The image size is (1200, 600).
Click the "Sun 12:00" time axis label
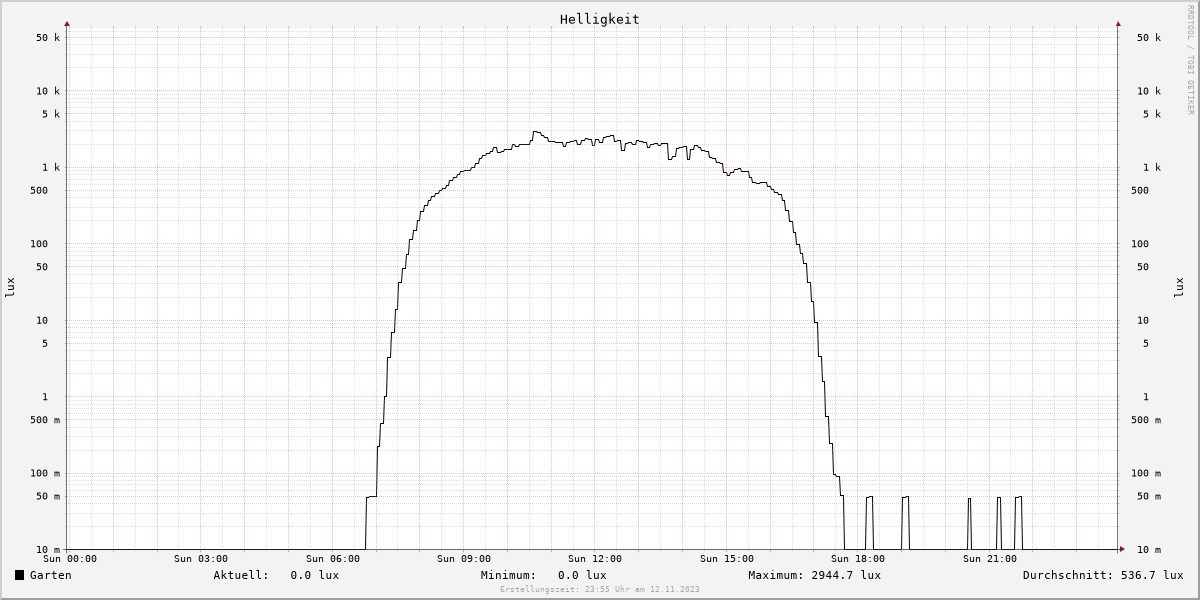pyautogui.click(x=595, y=559)
